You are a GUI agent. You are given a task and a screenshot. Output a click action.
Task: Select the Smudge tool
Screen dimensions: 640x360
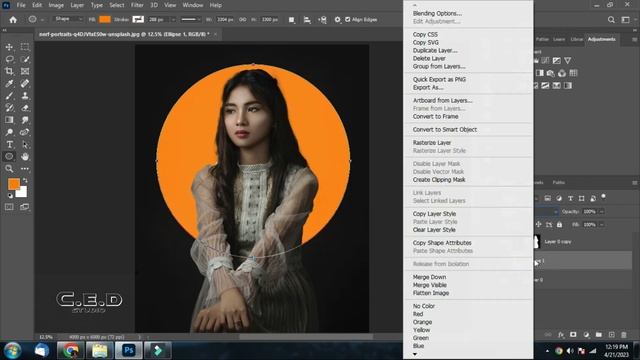[25, 120]
